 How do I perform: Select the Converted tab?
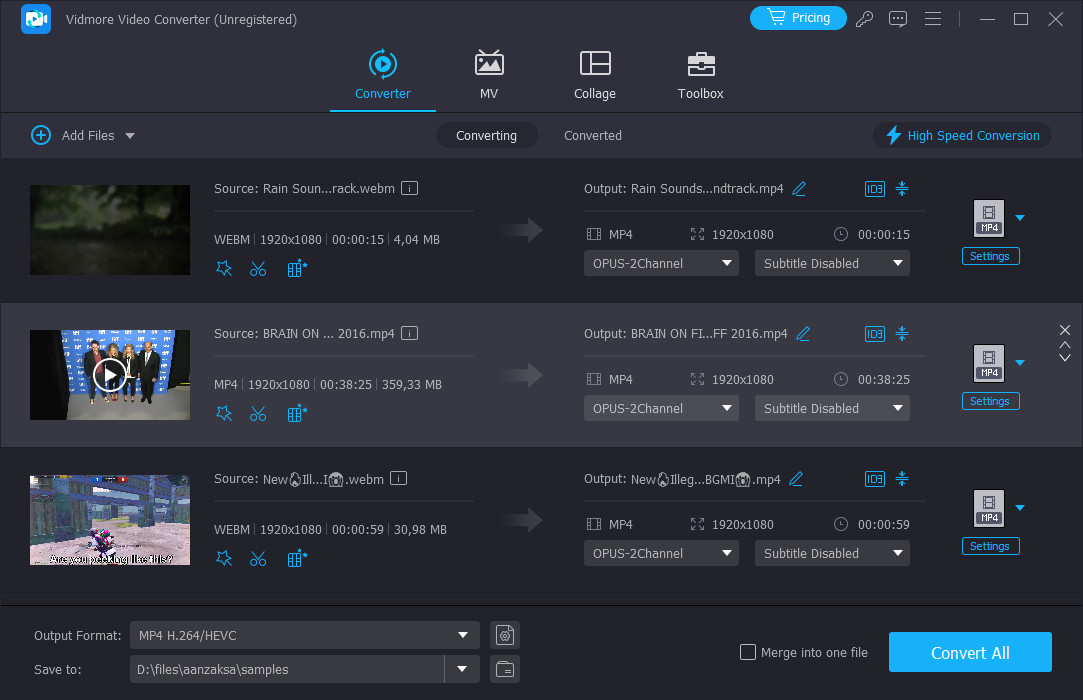593,135
